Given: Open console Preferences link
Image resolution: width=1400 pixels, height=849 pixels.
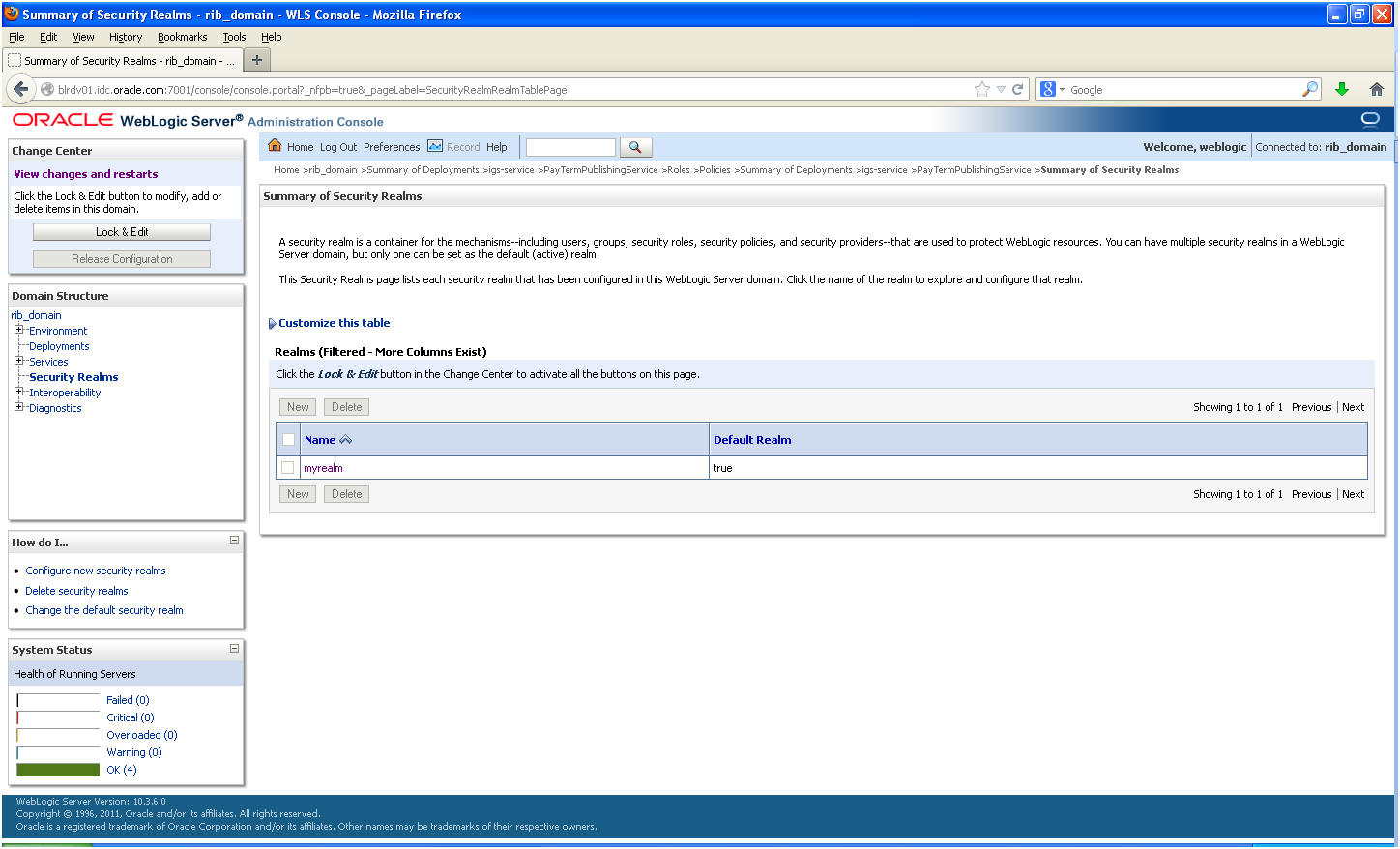Looking at the screenshot, I should (392, 147).
